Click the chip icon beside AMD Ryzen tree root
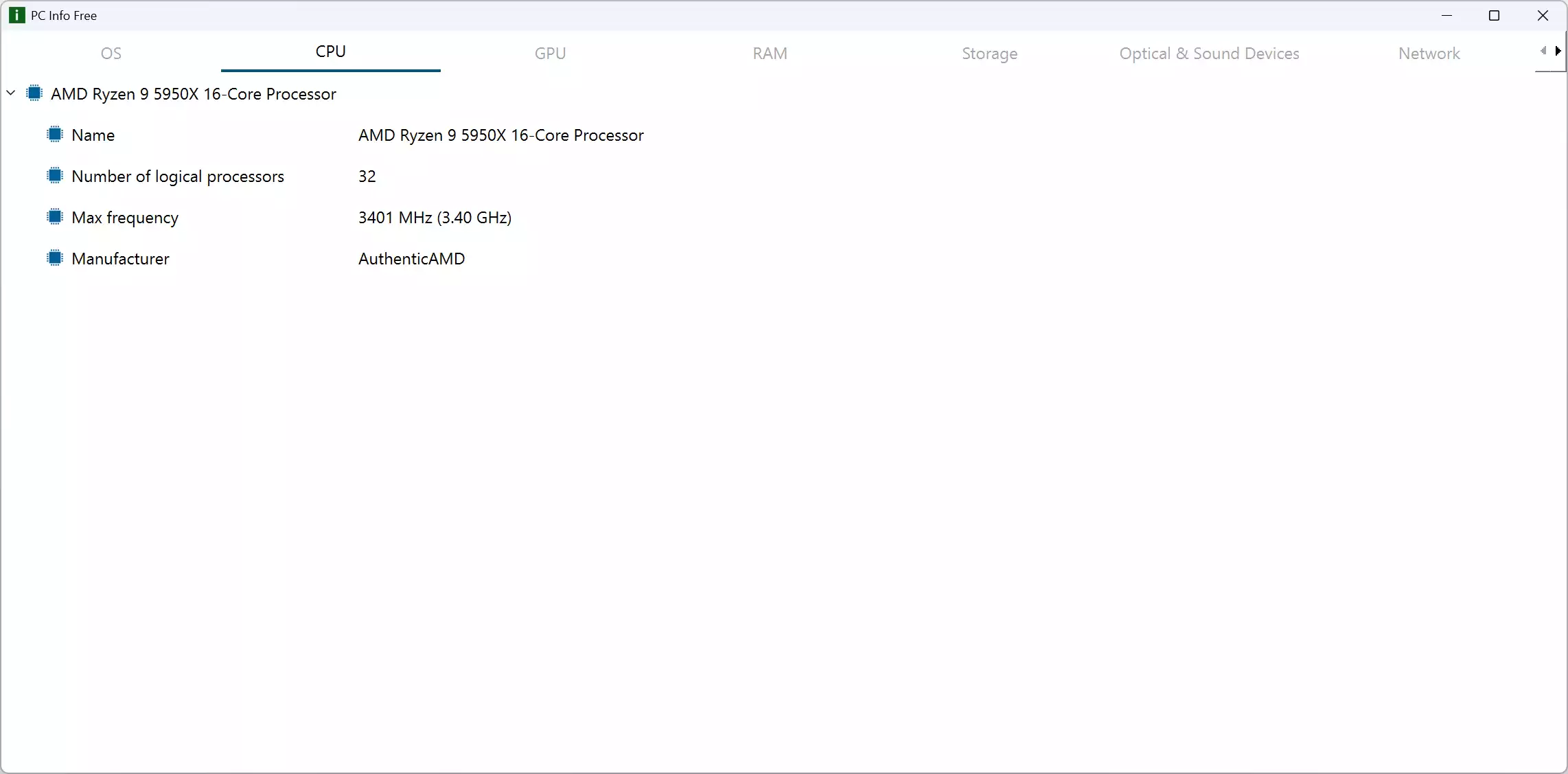 pos(34,93)
